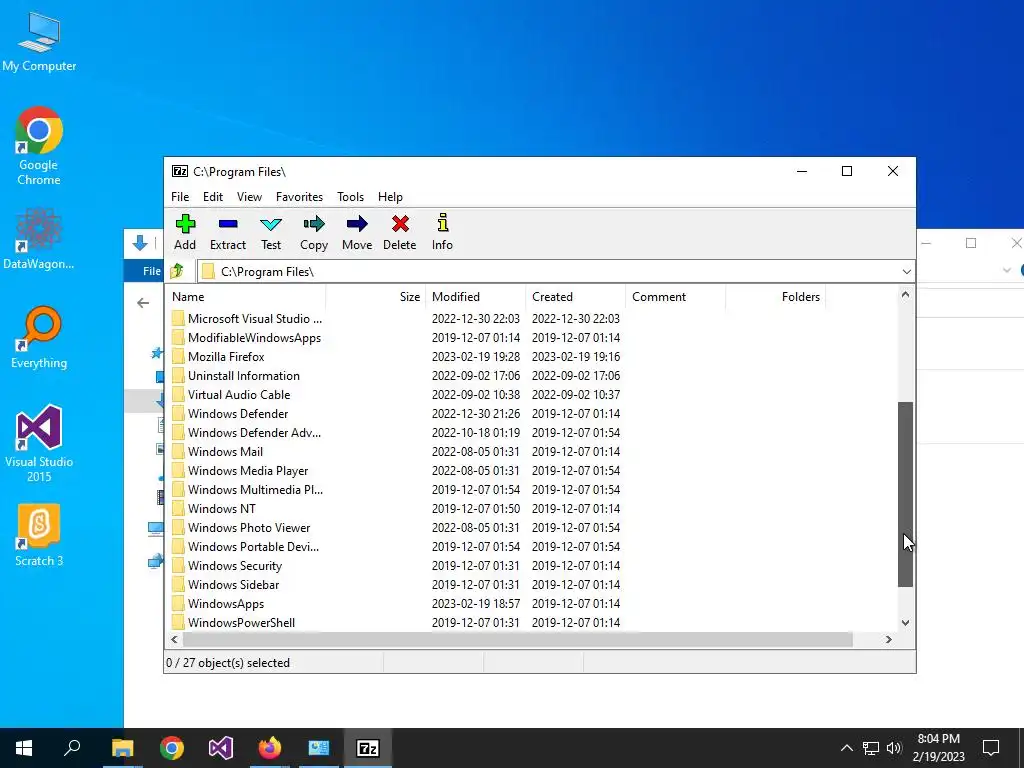Switch to Chrome in the taskbar
The image size is (1024, 768).
coord(172,748)
